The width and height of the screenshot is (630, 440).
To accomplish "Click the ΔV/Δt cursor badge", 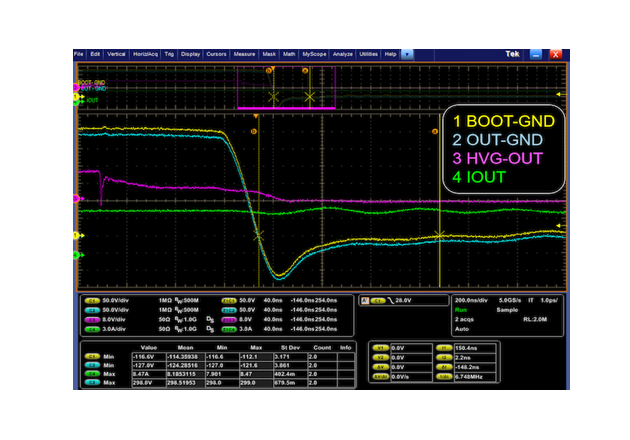I will pos(380,377).
